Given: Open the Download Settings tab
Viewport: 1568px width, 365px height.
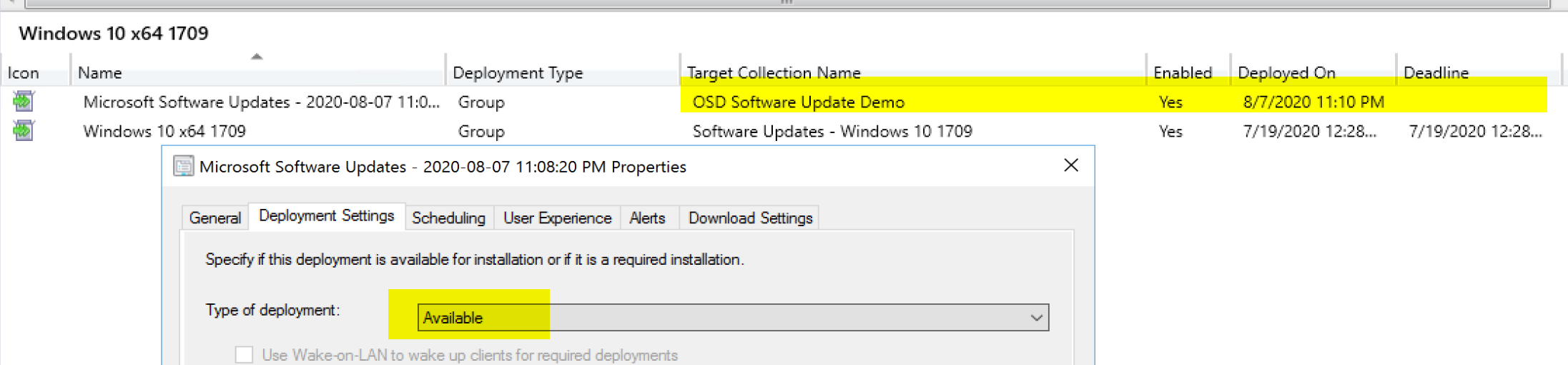Looking at the screenshot, I should pos(750,218).
